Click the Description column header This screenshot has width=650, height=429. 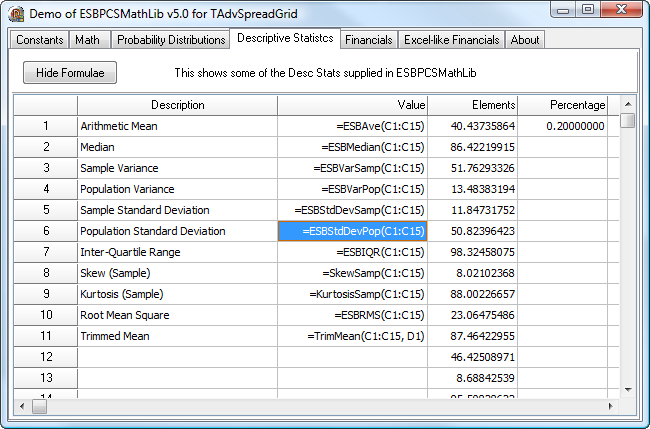point(177,105)
